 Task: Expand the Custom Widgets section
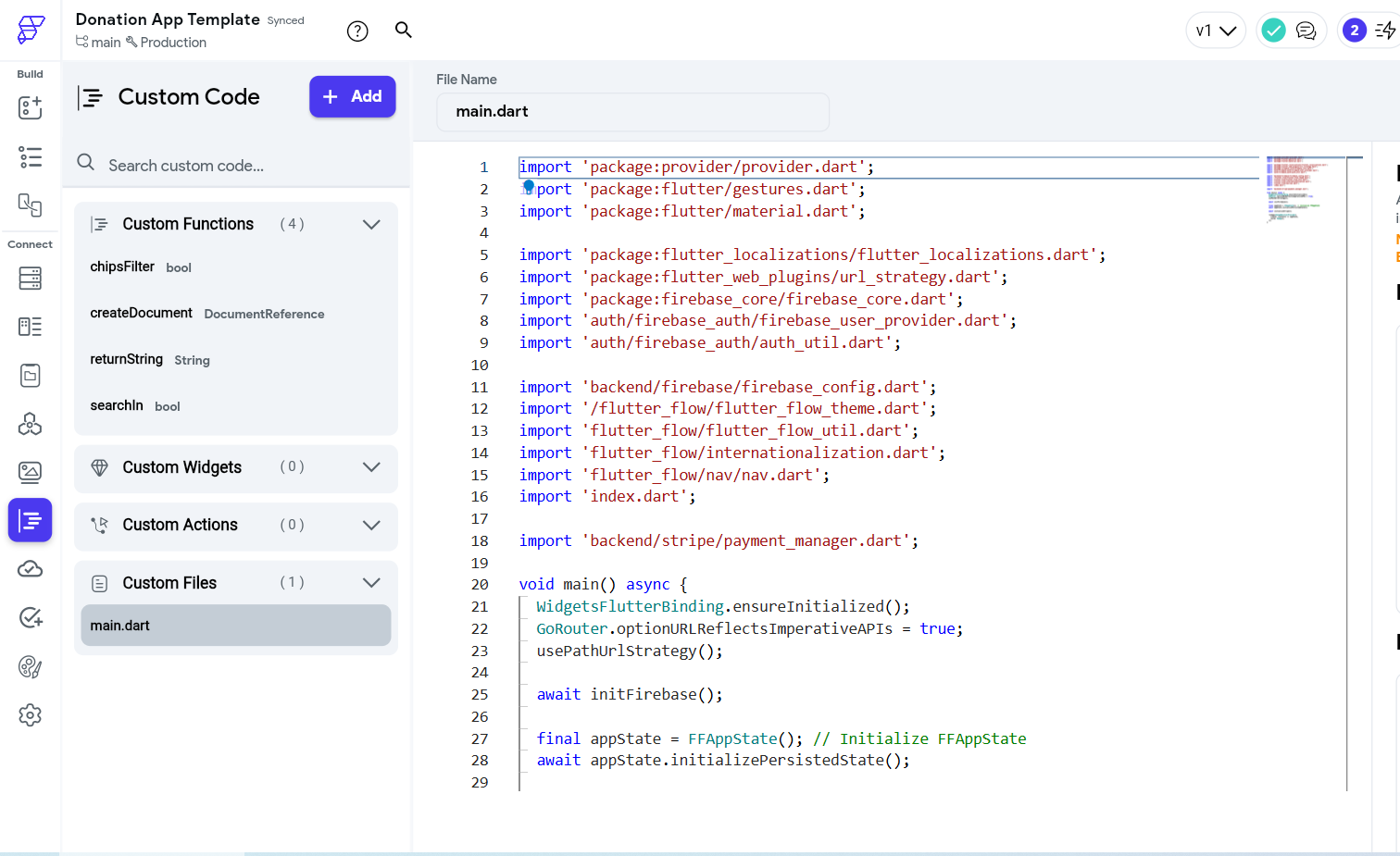[x=371, y=467]
